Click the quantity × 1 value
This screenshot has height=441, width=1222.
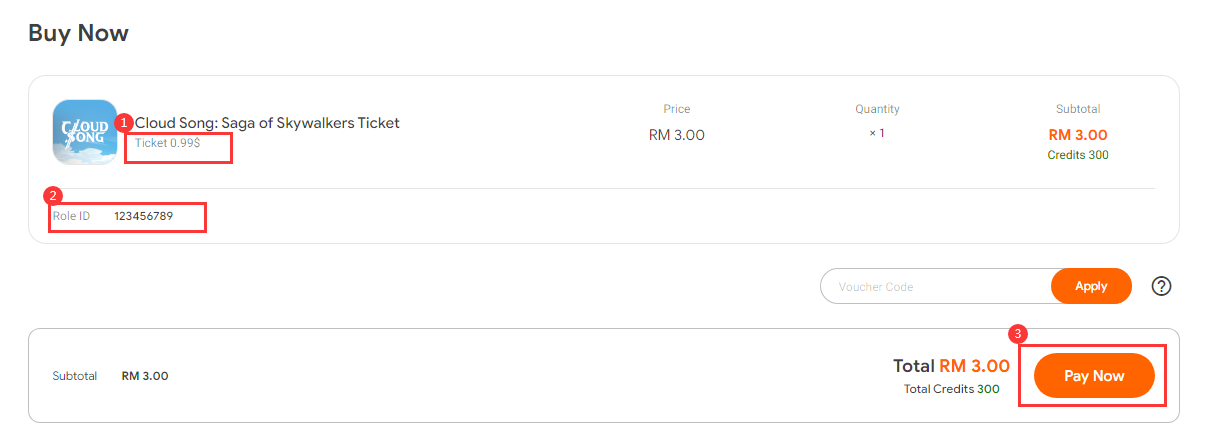coord(877,133)
